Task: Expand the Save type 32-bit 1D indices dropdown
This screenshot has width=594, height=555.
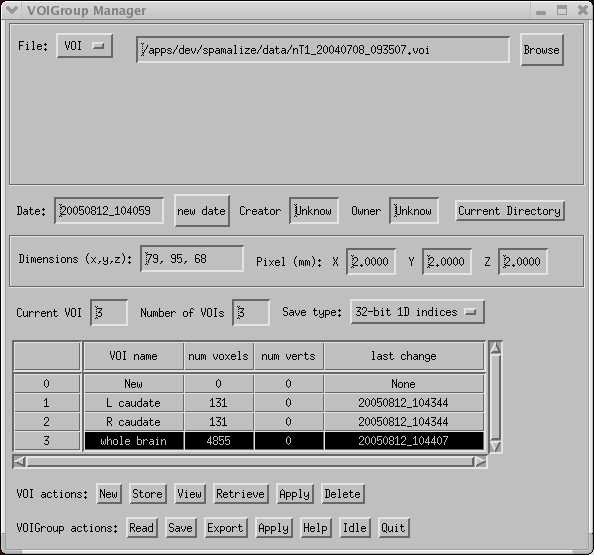Action: coord(417,312)
